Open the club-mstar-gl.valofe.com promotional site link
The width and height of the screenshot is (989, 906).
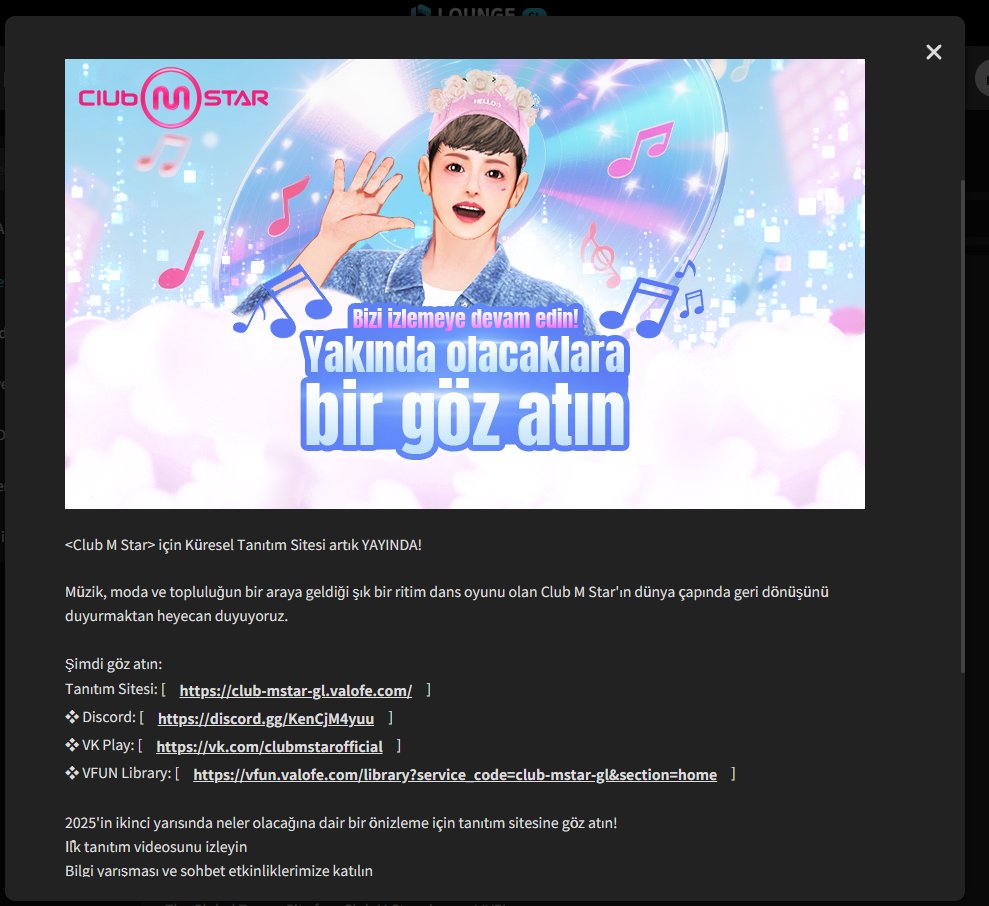[x=295, y=690]
